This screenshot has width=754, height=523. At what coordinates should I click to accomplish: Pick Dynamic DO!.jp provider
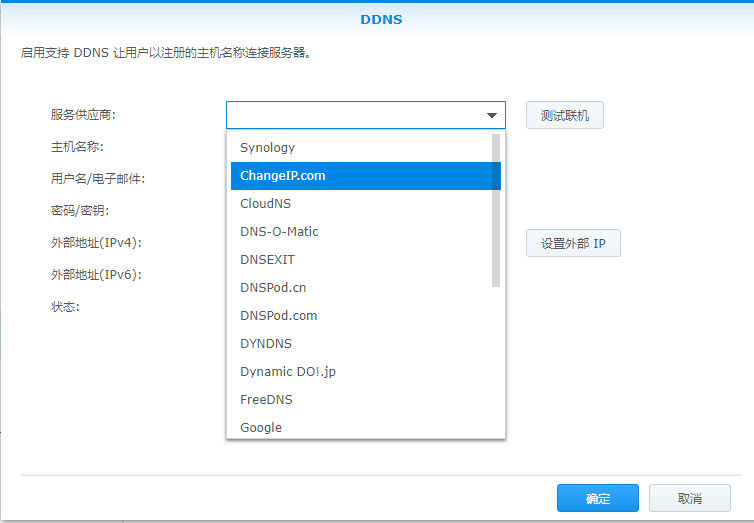pyautogui.click(x=366, y=372)
